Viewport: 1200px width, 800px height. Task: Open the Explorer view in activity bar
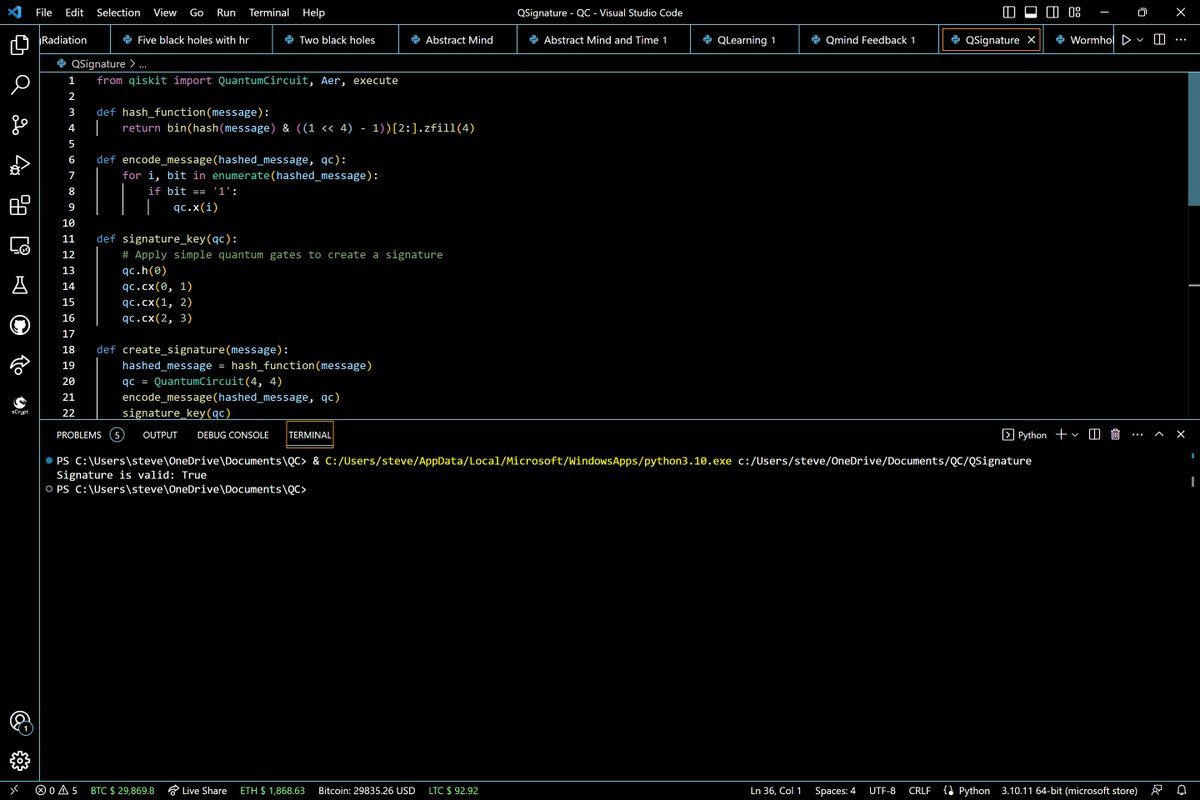(x=19, y=45)
